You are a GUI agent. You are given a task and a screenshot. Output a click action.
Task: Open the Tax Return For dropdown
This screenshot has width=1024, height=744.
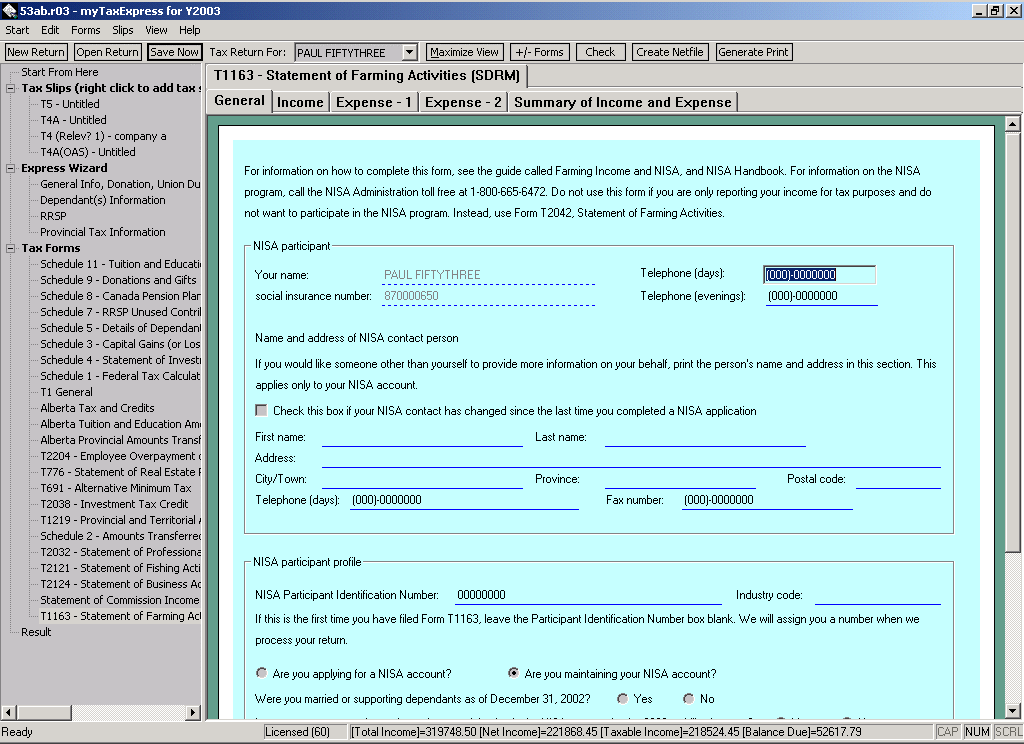point(409,52)
